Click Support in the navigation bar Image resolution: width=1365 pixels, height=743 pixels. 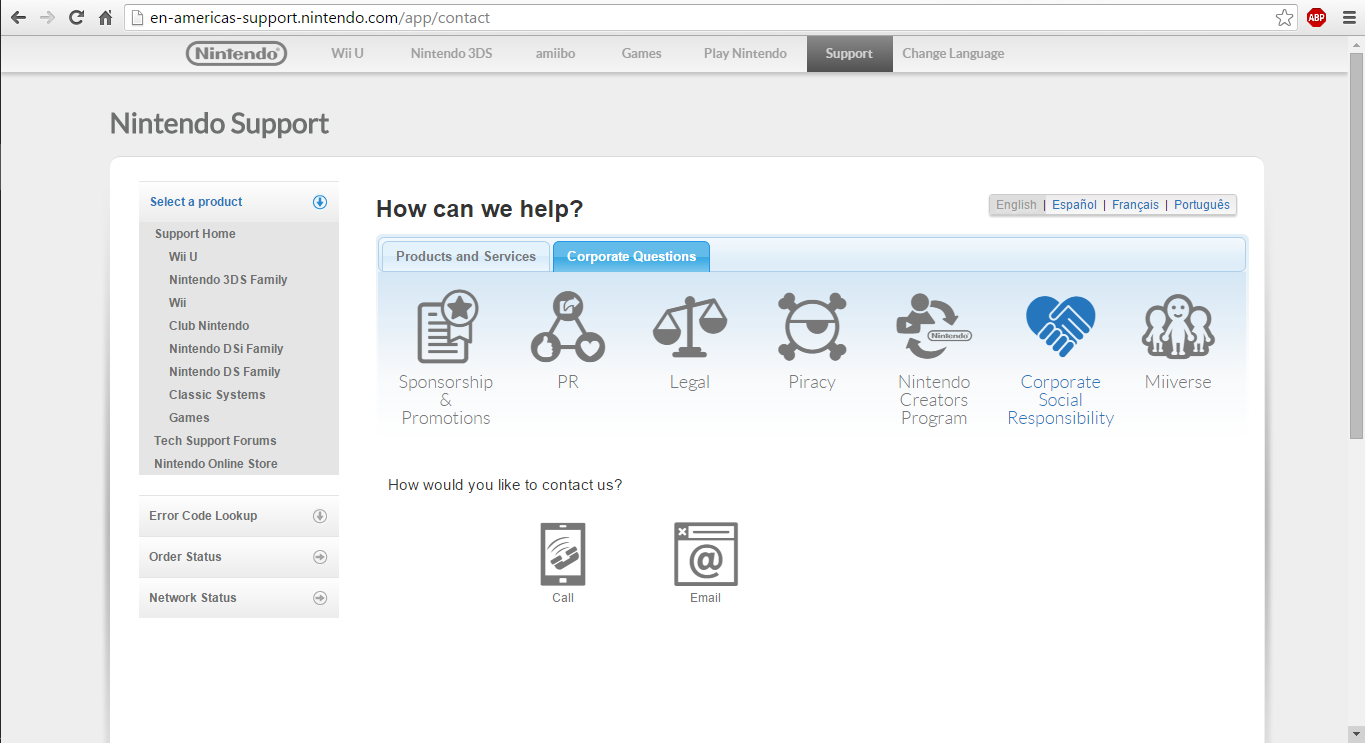pos(849,54)
